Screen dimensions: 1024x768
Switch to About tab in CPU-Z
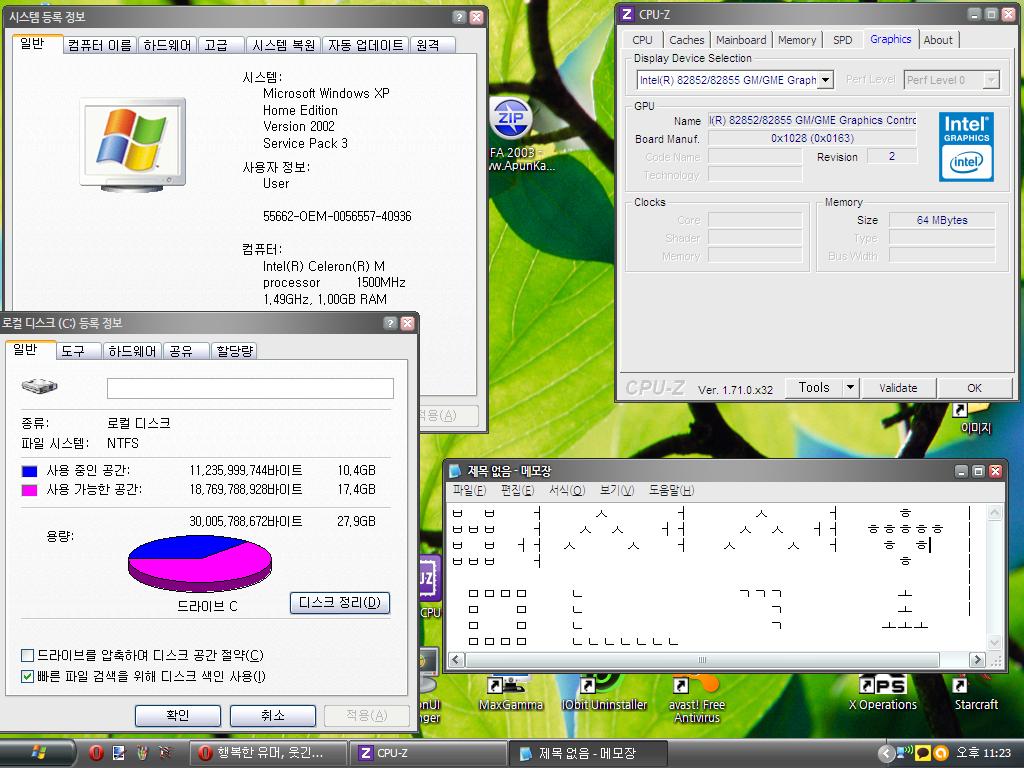pyautogui.click(x=938, y=40)
